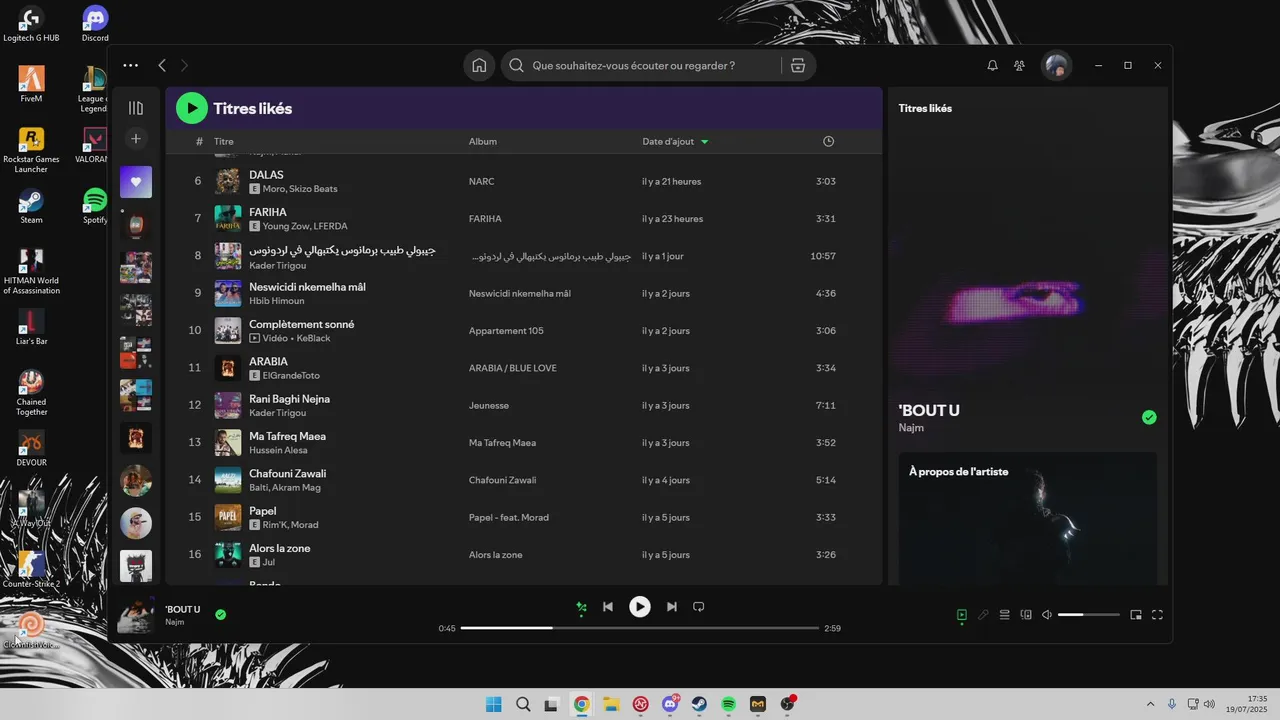Open Papel - feat. Morad album

[509, 518]
